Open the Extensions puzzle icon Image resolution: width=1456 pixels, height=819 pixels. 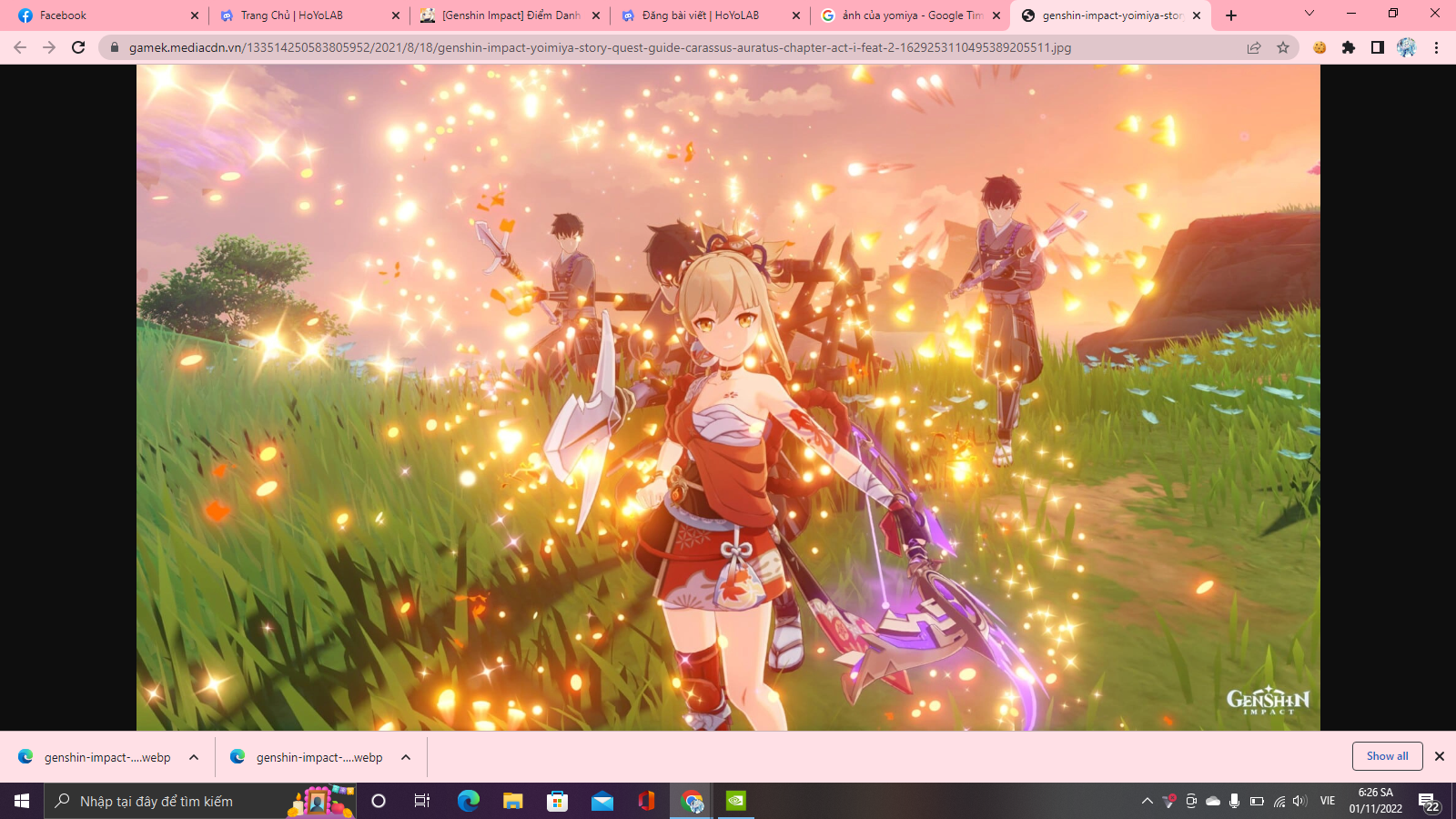[x=1349, y=47]
